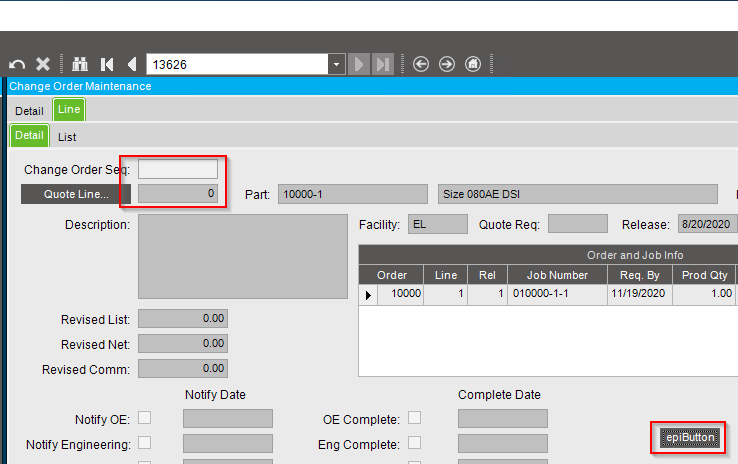Image resolution: width=738 pixels, height=464 pixels.
Task: Open the 13626 record dropdown arrow
Action: (337, 64)
